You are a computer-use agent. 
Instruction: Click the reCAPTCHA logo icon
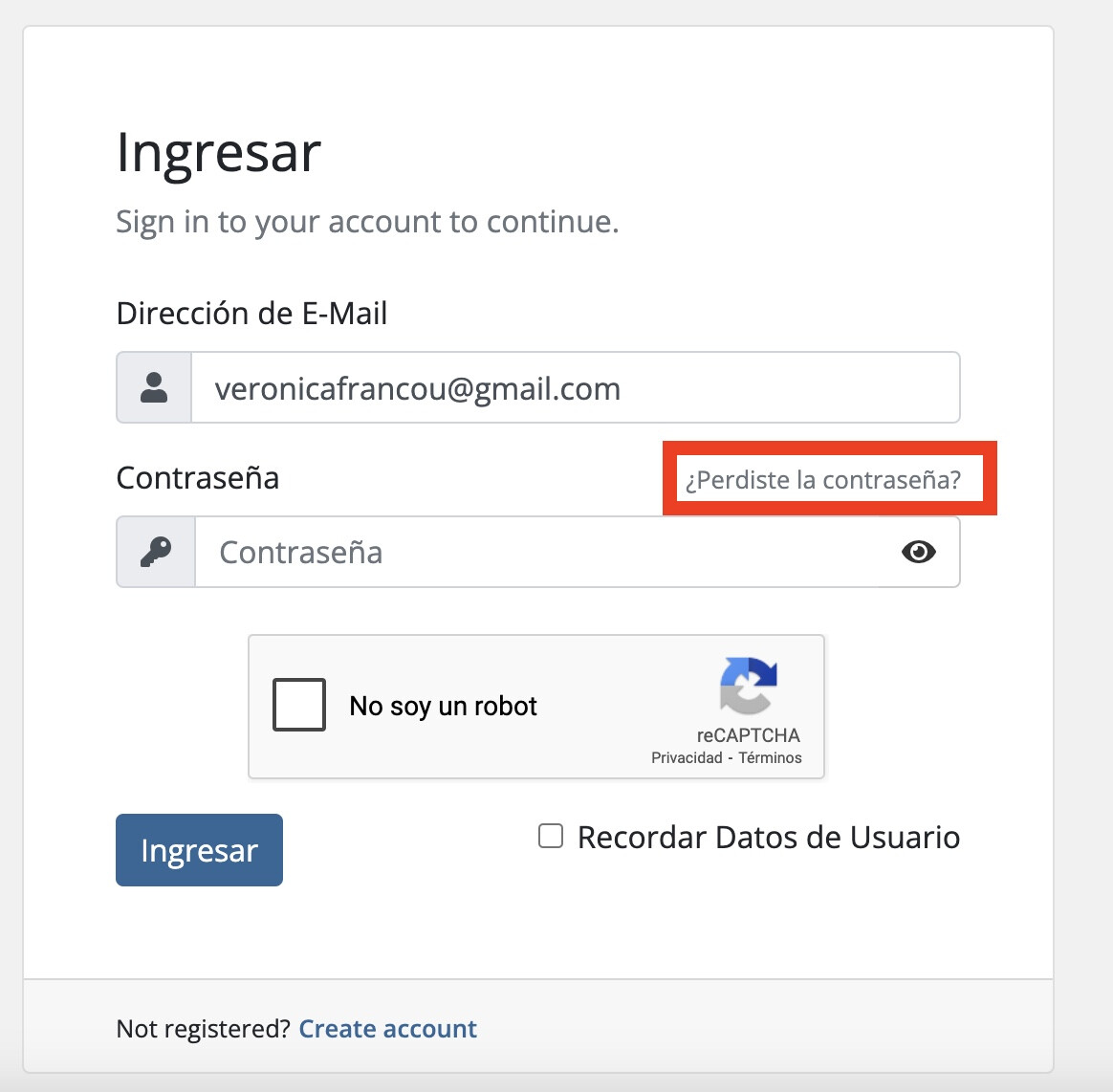tap(748, 686)
